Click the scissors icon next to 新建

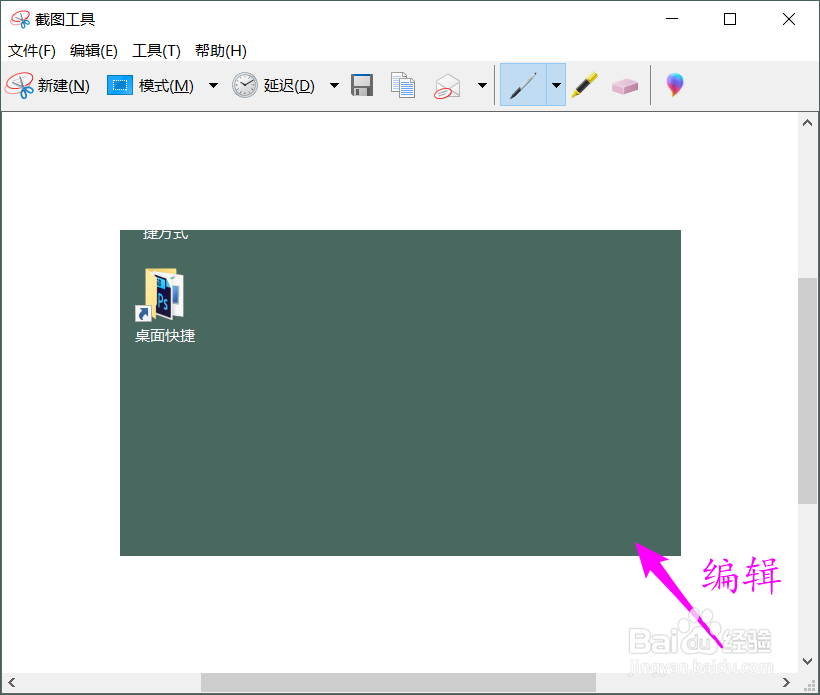coord(20,85)
